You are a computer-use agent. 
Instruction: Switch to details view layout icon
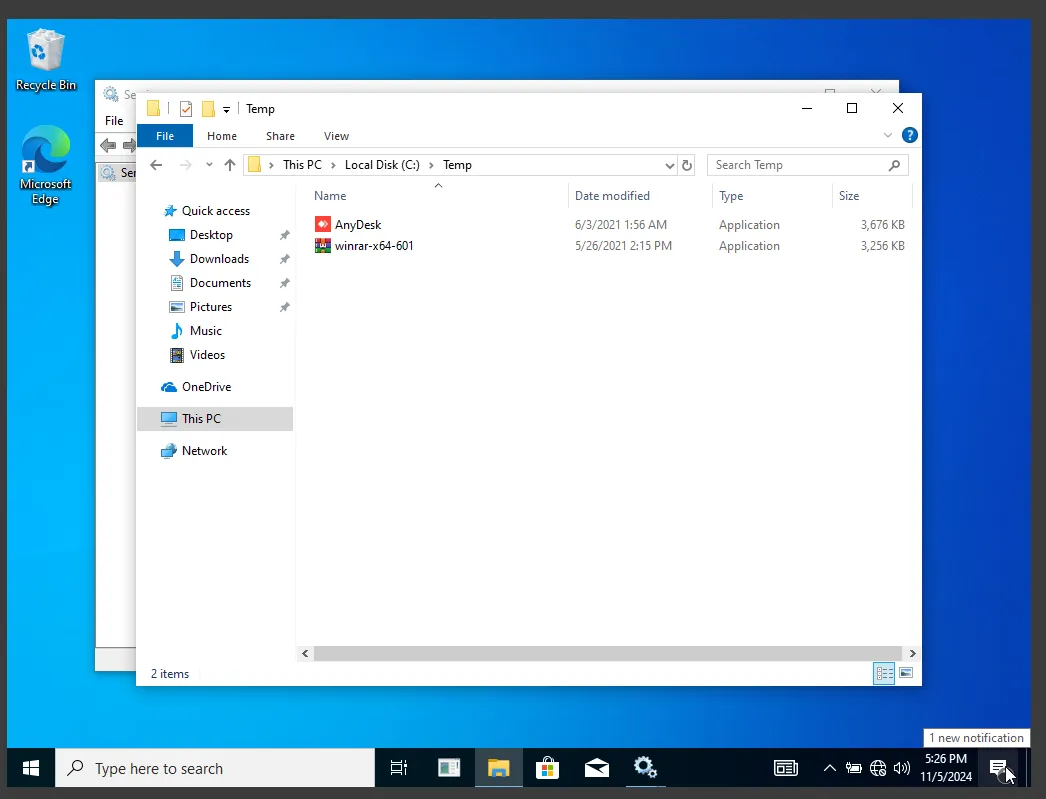884,673
